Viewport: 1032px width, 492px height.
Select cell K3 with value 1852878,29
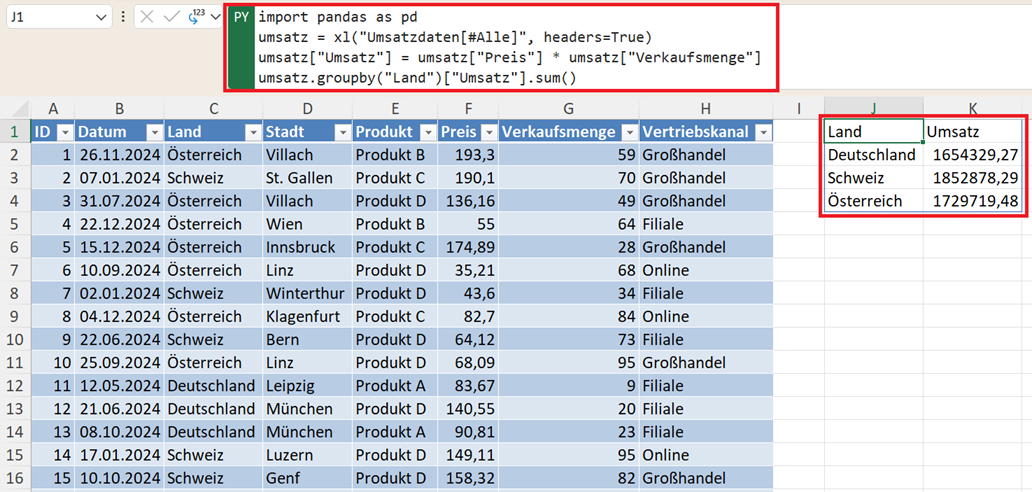point(972,178)
